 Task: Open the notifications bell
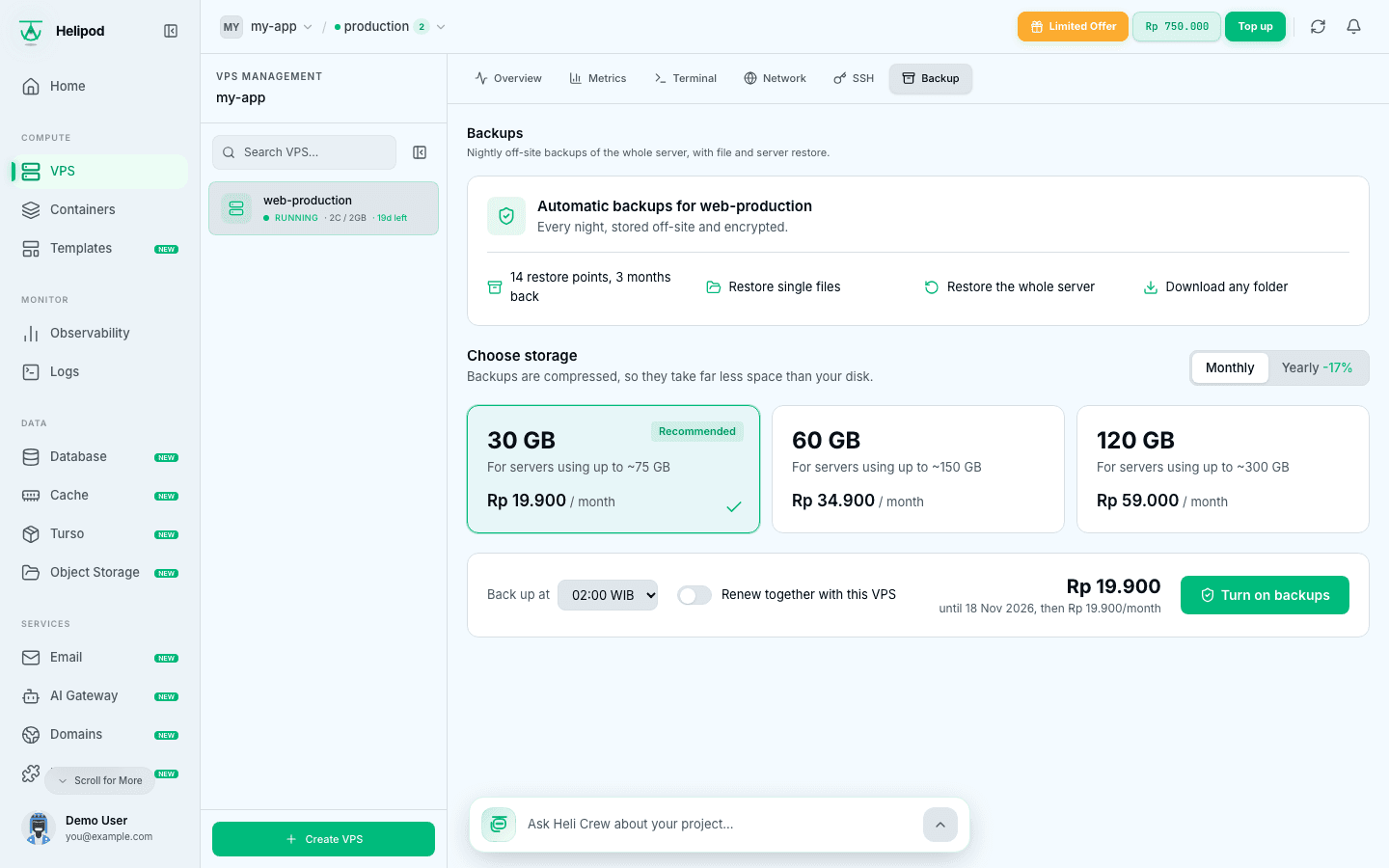(x=1353, y=27)
